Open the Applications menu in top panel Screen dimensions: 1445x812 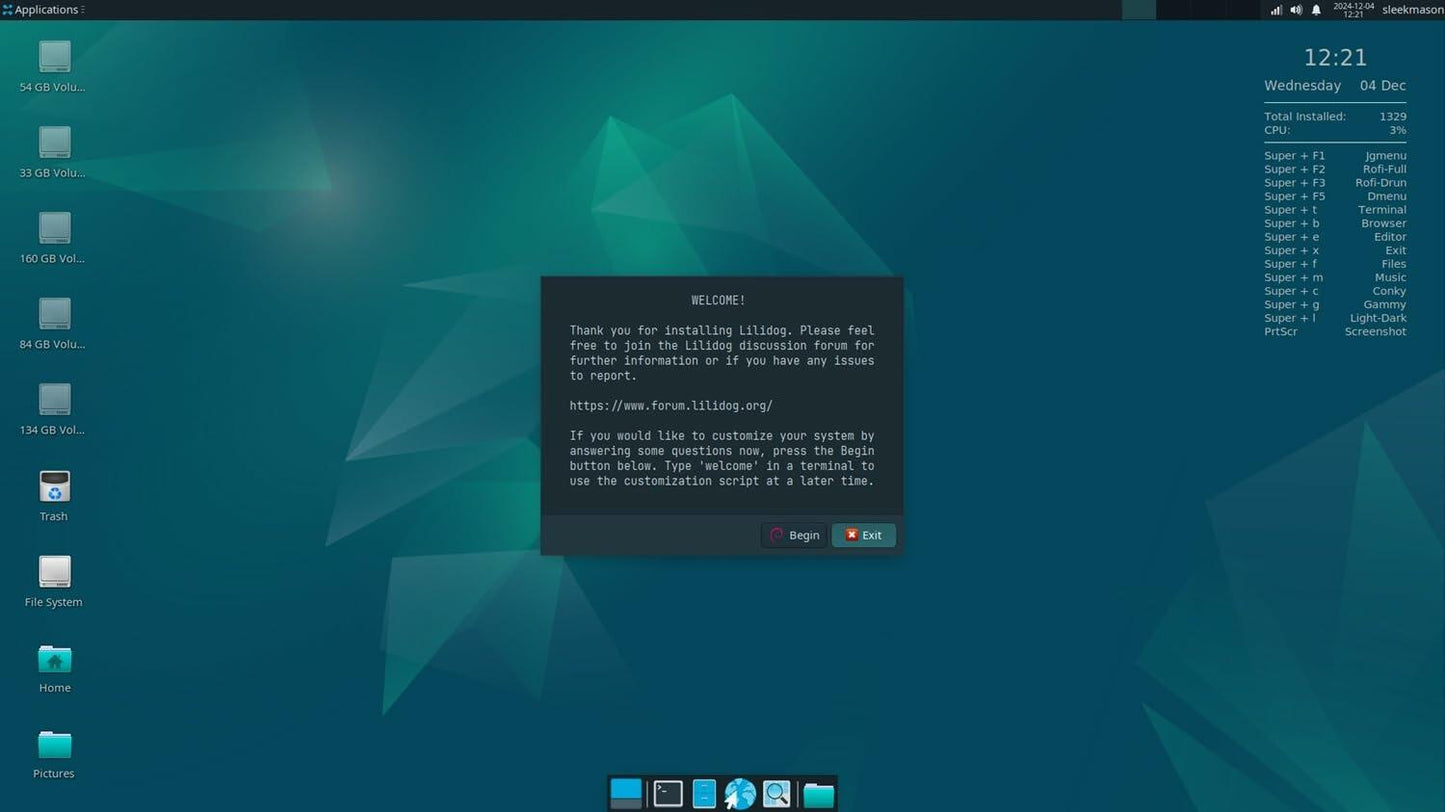(42, 10)
